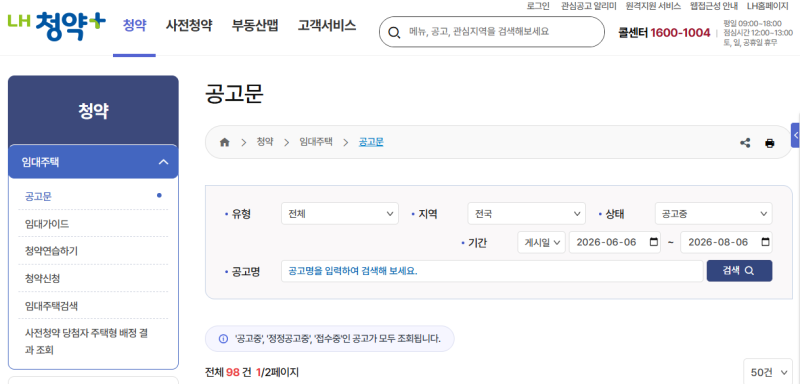Open the 상태 dropdown showing 공고중

tap(713, 214)
